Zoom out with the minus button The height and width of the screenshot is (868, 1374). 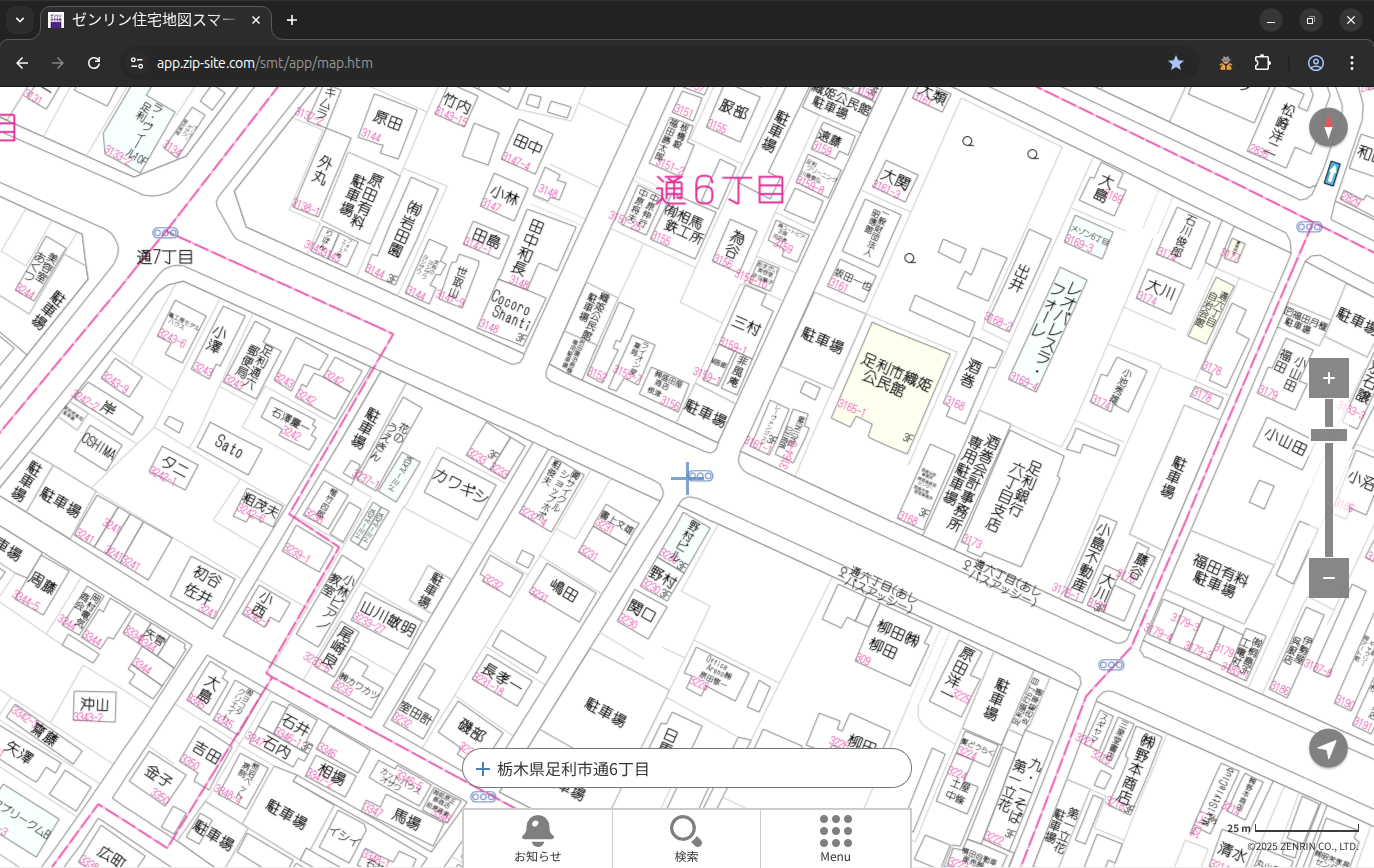coord(1328,578)
